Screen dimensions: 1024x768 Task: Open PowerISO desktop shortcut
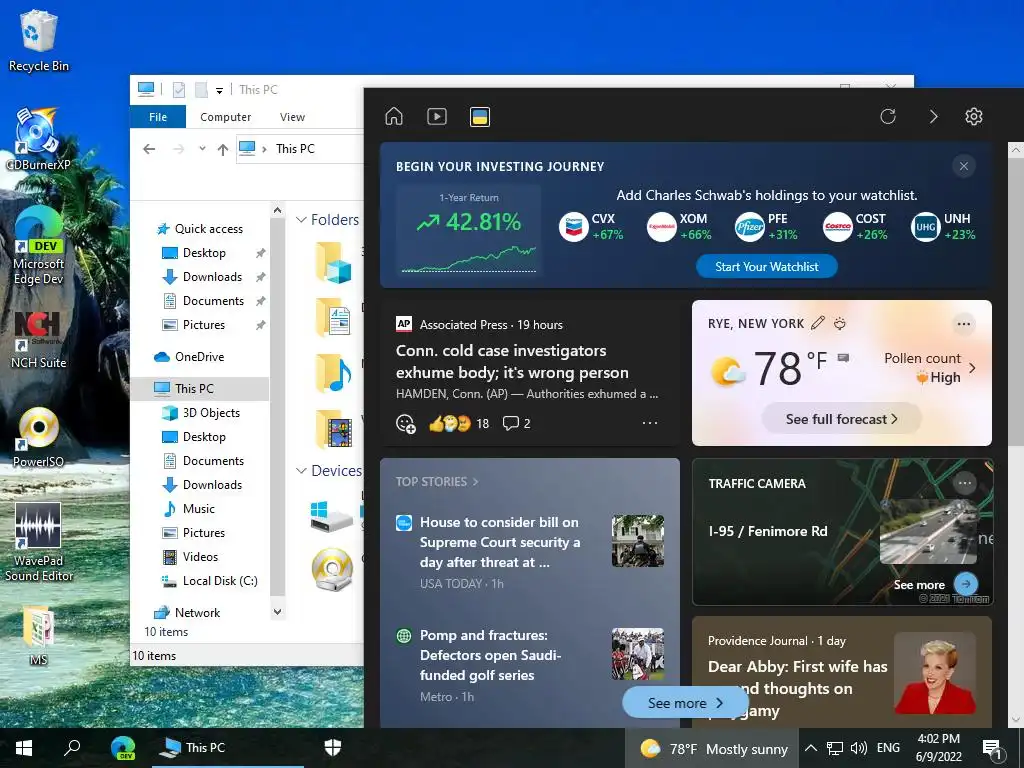pos(39,437)
